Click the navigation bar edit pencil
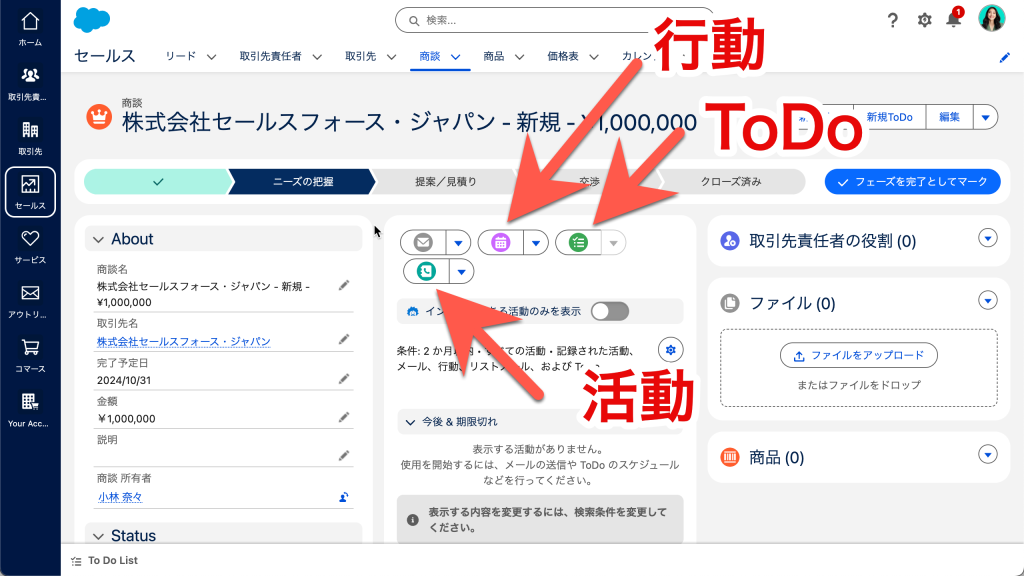Image resolution: width=1024 pixels, height=576 pixels. [x=1004, y=57]
